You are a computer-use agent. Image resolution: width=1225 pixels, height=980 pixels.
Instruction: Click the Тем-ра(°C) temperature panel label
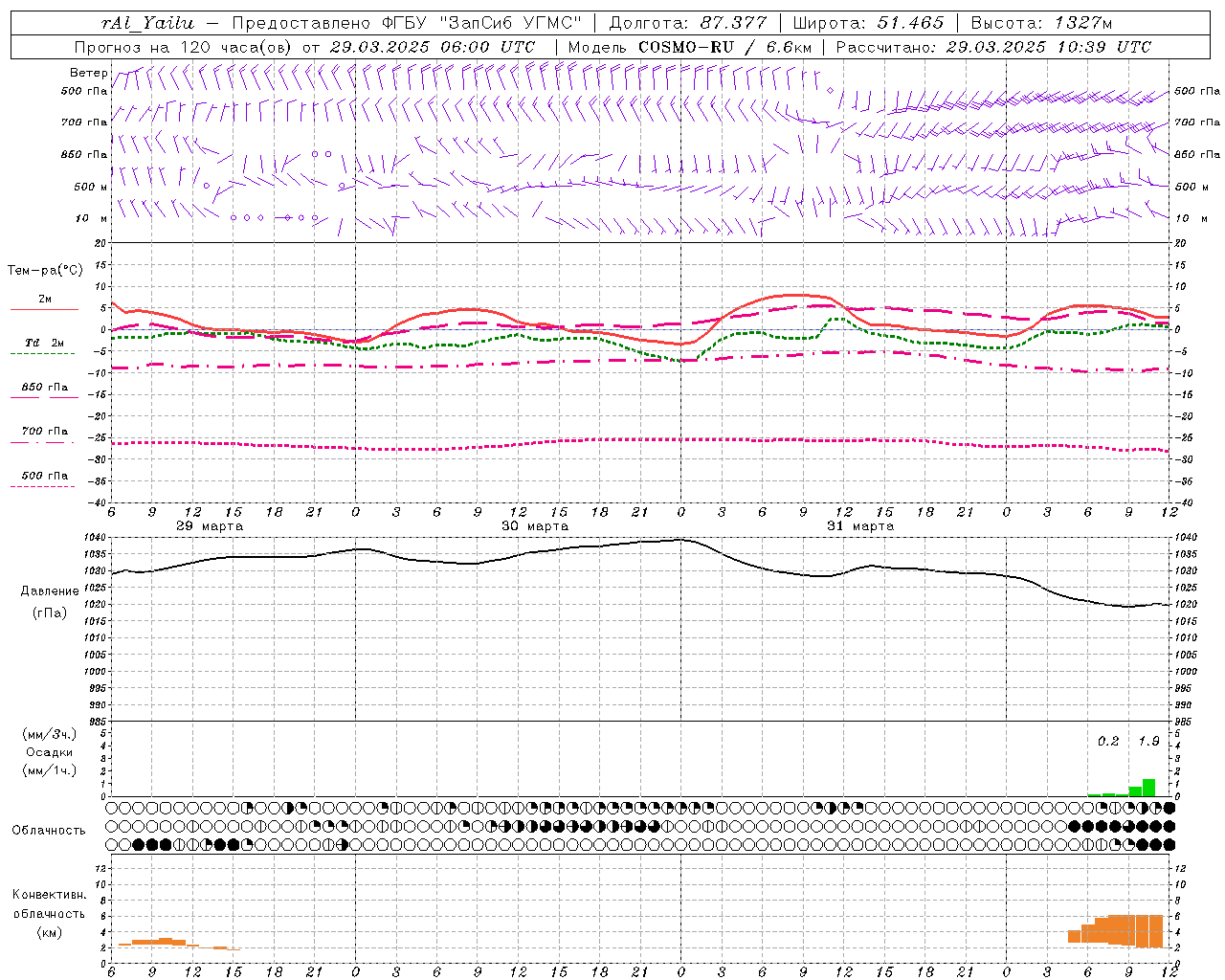(x=44, y=271)
